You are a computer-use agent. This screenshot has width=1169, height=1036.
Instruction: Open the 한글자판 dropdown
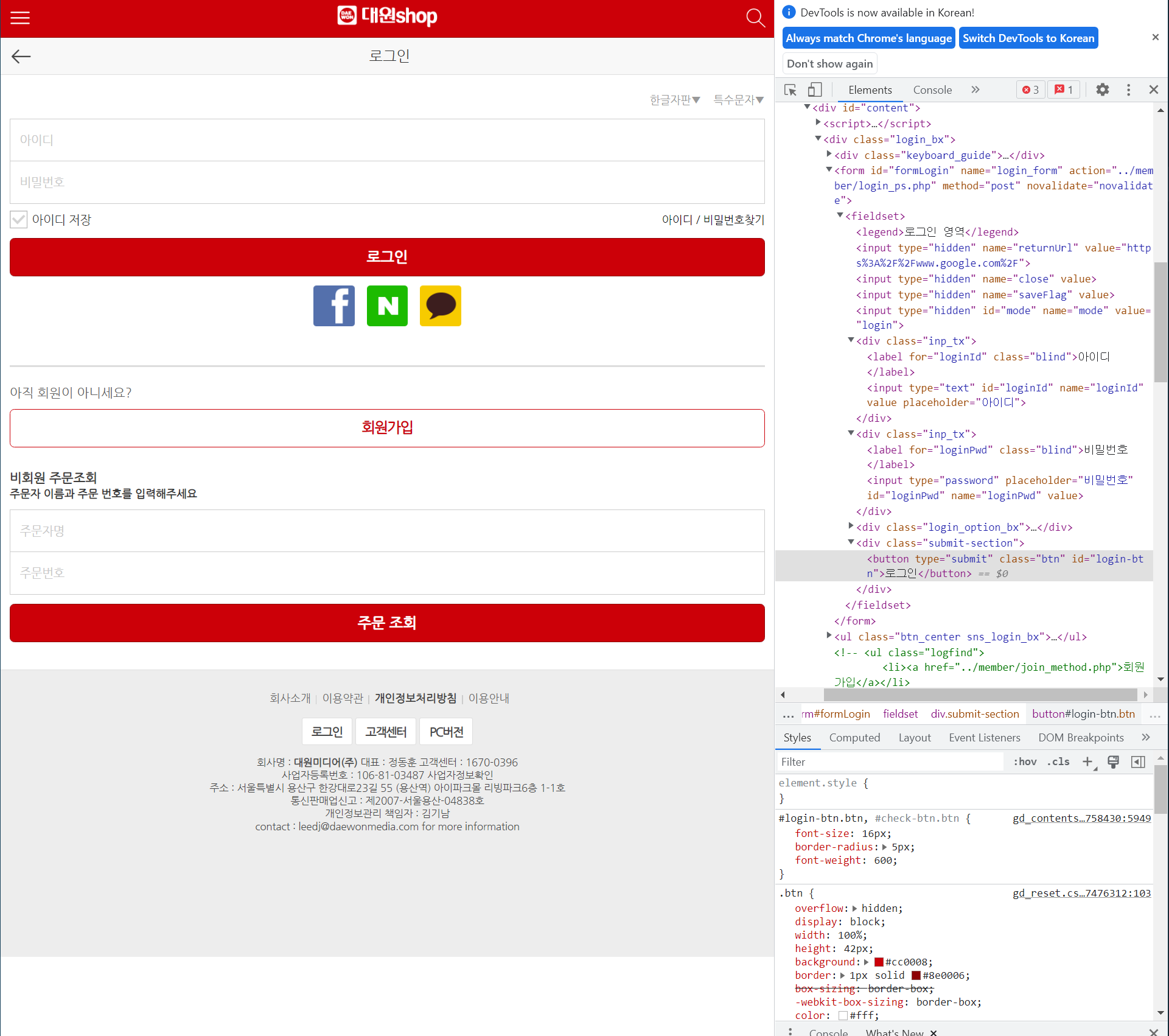[675, 100]
